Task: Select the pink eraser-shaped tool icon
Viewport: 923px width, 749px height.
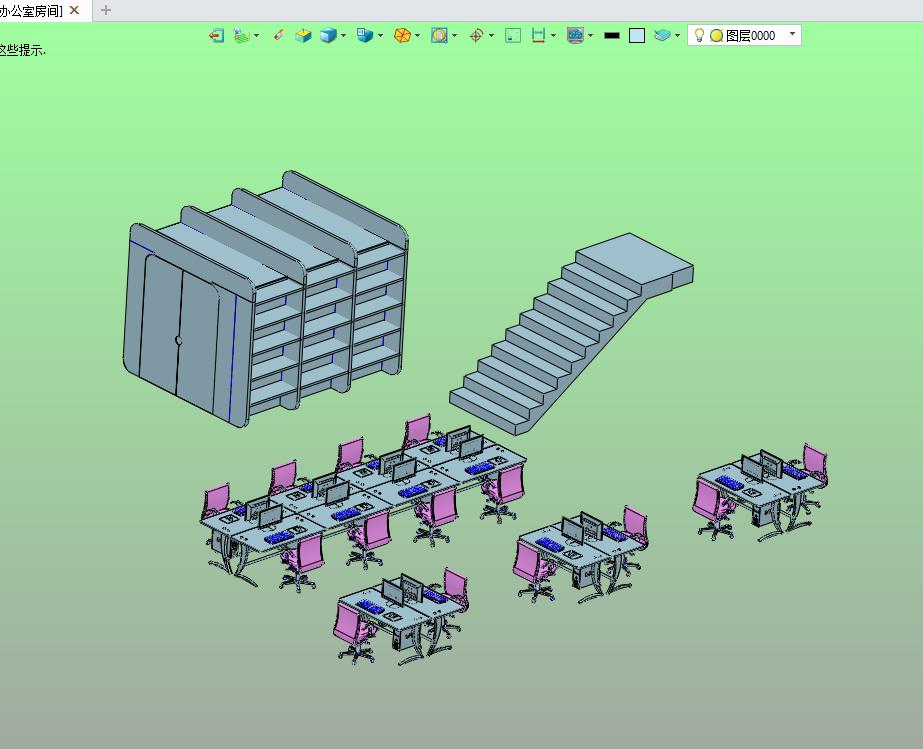Action: [x=279, y=35]
